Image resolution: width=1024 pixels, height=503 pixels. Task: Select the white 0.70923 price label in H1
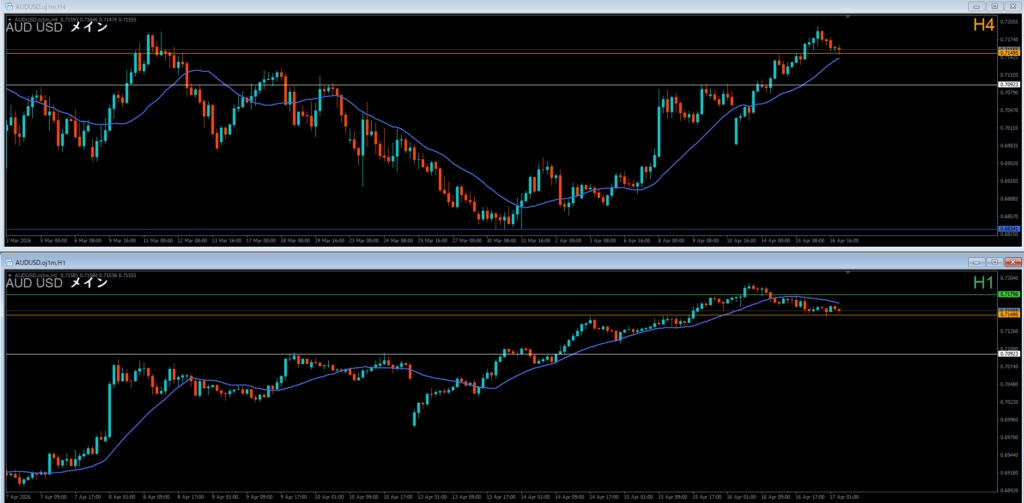(x=1008, y=353)
